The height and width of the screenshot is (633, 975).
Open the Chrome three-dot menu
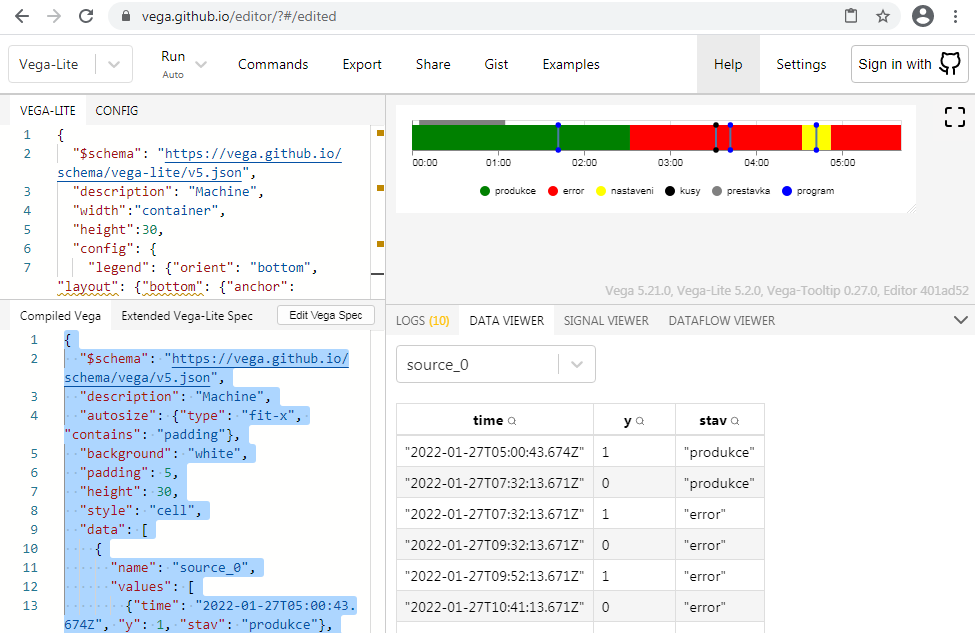tap(956, 16)
